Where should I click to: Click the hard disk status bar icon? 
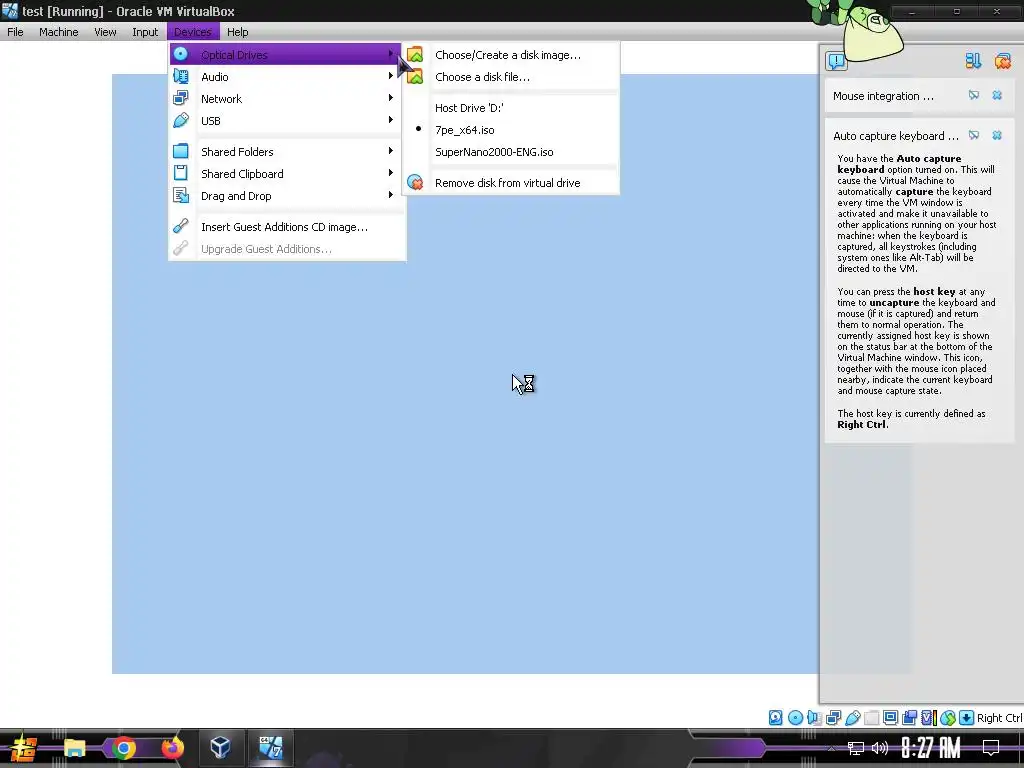click(775, 718)
